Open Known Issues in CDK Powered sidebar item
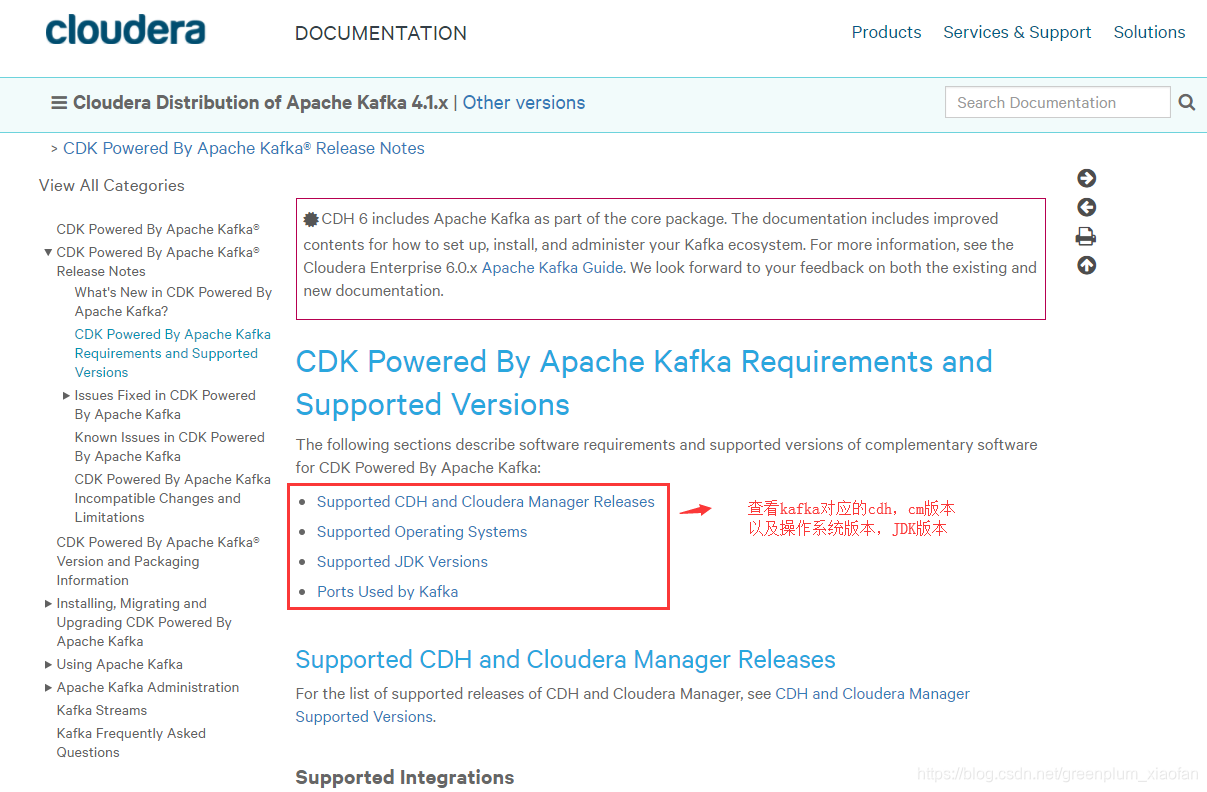 tap(169, 447)
